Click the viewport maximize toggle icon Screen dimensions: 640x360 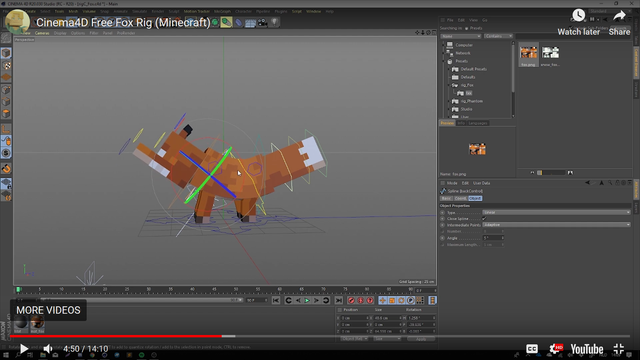click(434, 33)
